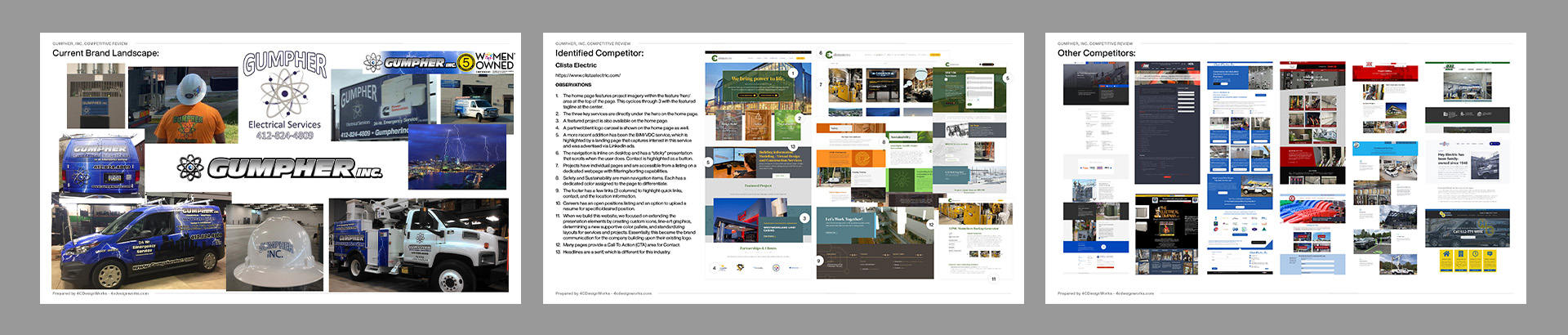Open the tall dark navy competitor screenshot
Viewport: 1568px width, 335px height.
click(x=1167, y=123)
